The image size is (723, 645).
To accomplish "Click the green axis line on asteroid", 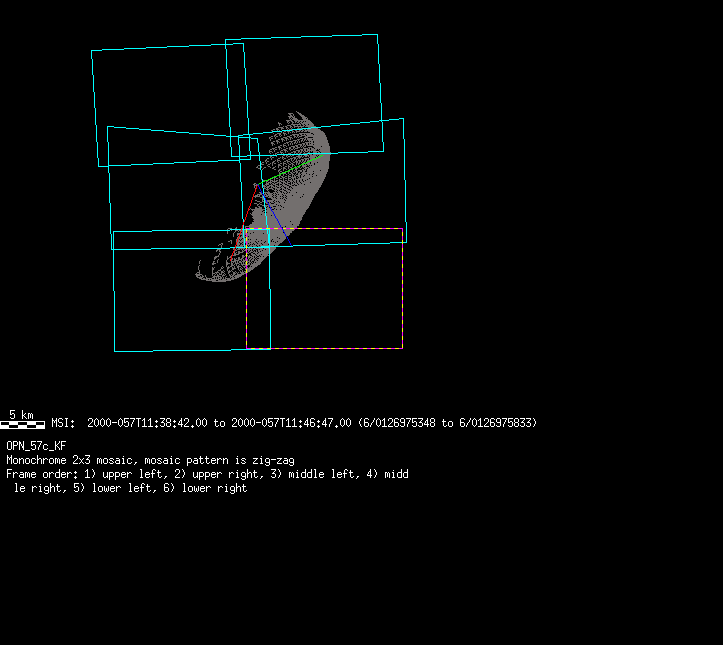I will point(290,170).
